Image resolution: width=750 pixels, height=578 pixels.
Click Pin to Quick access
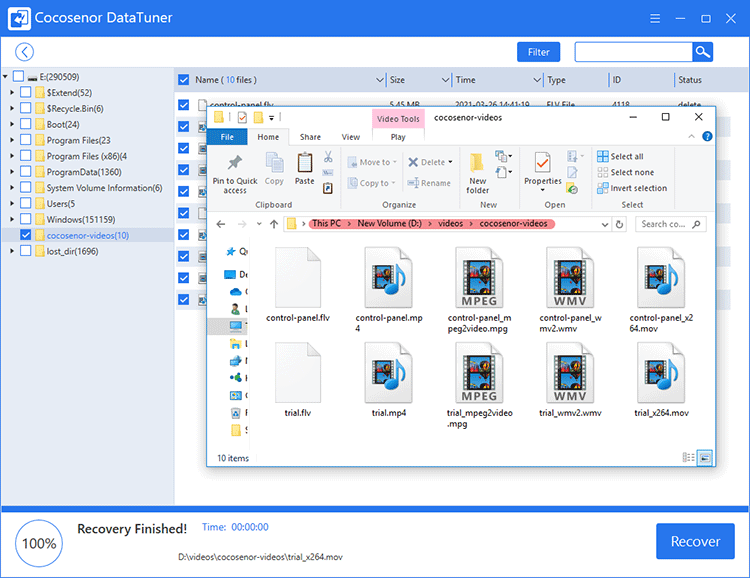pyautogui.click(x=235, y=174)
